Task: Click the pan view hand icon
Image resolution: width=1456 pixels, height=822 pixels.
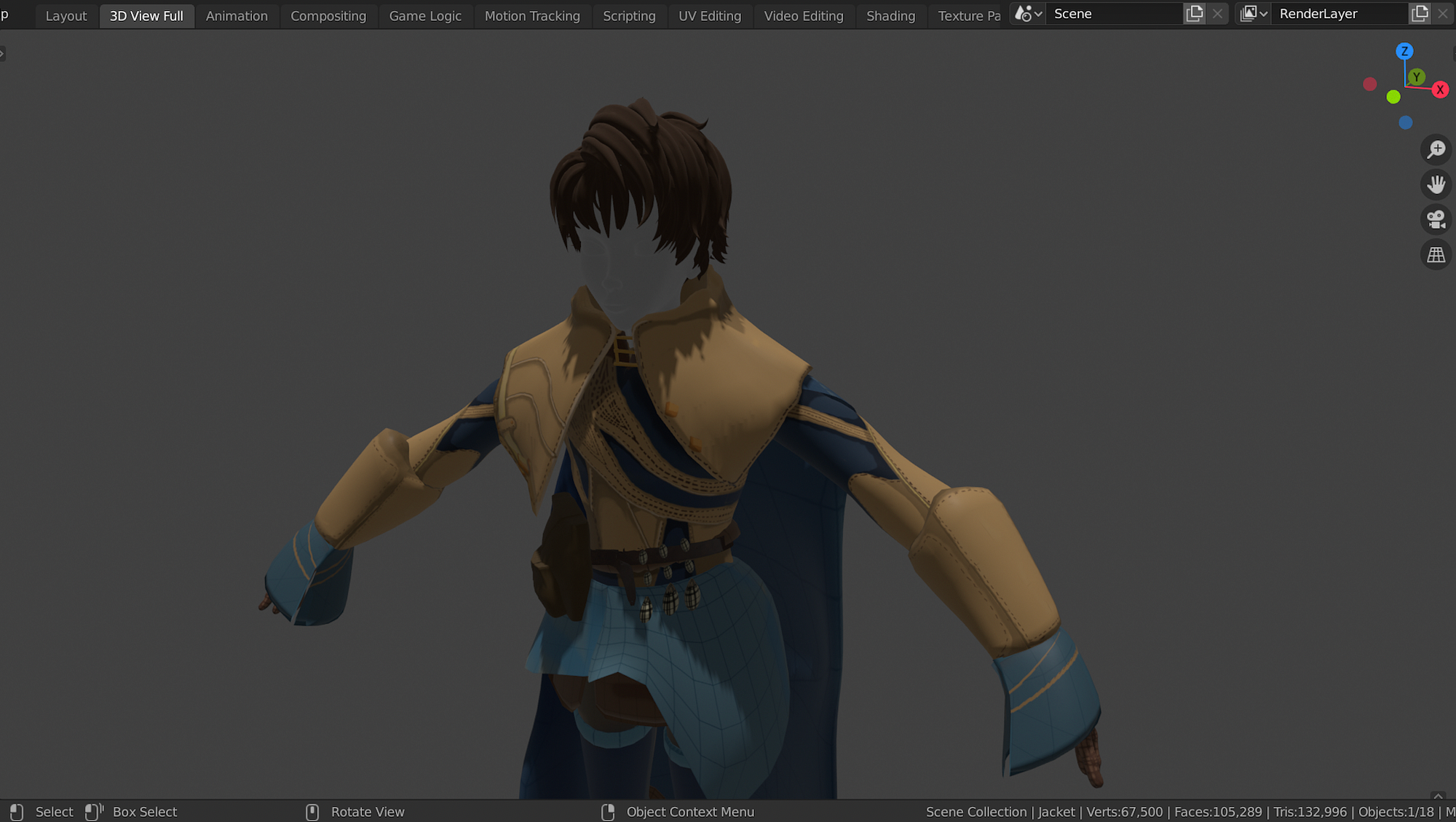Action: (x=1436, y=184)
